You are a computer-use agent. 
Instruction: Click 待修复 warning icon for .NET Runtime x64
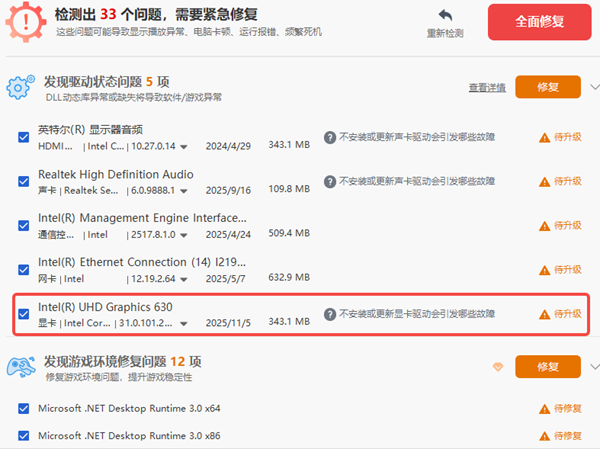tap(545, 409)
